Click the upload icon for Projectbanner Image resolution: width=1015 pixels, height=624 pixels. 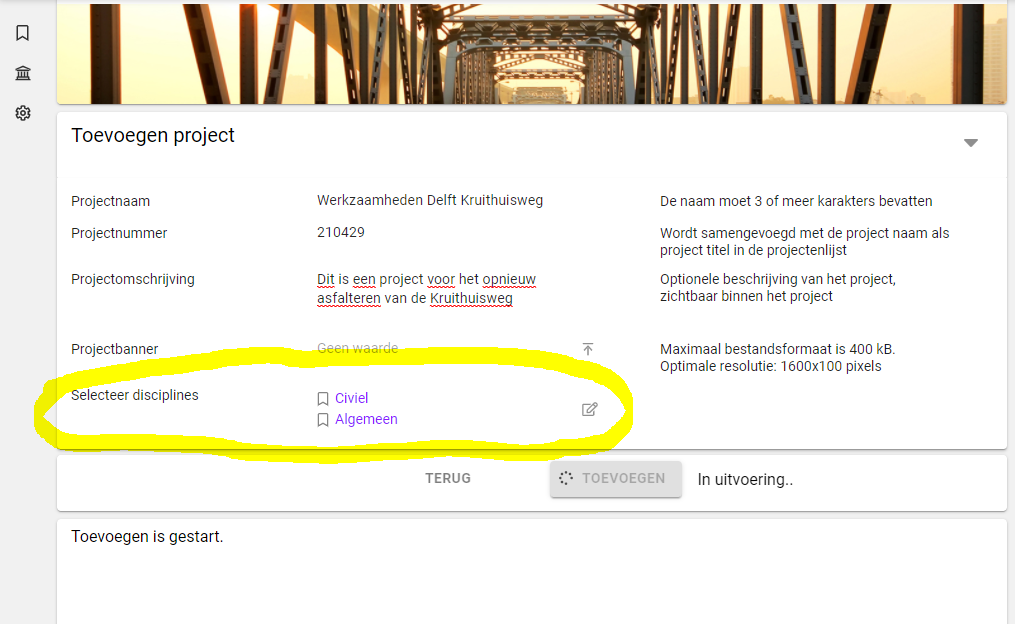click(588, 349)
